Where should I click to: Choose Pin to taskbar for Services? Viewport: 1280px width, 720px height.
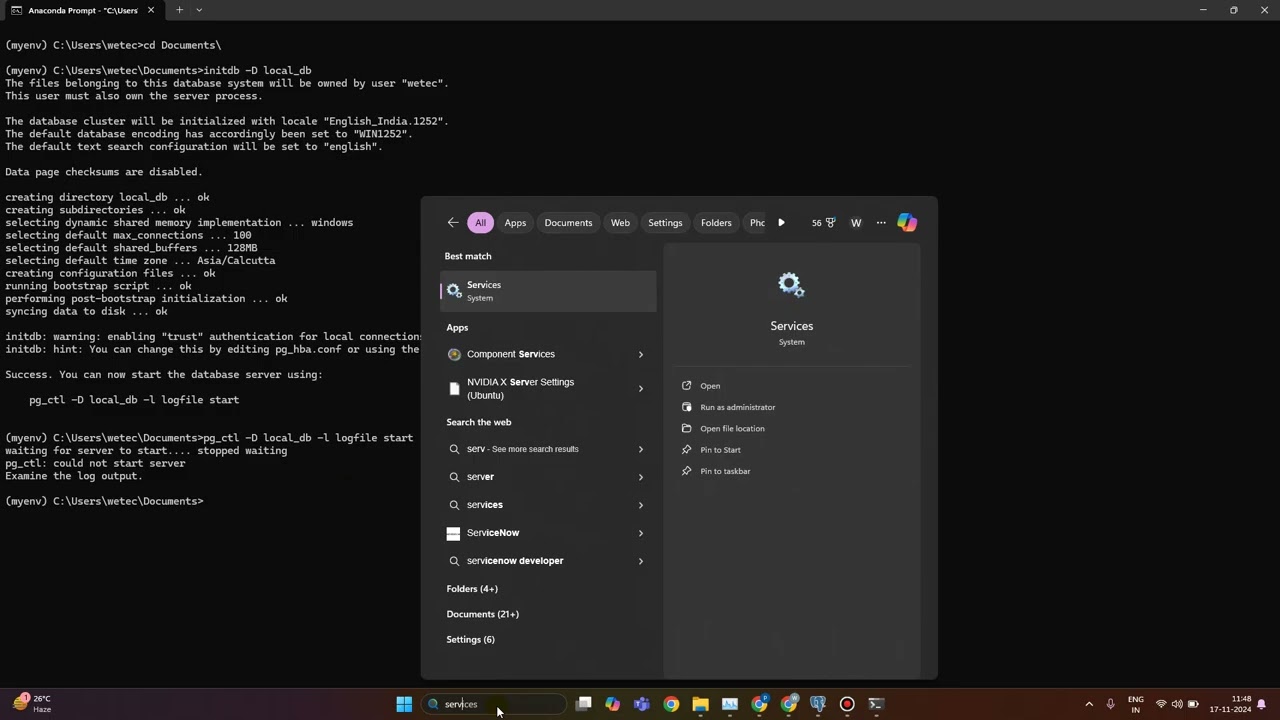point(715,471)
